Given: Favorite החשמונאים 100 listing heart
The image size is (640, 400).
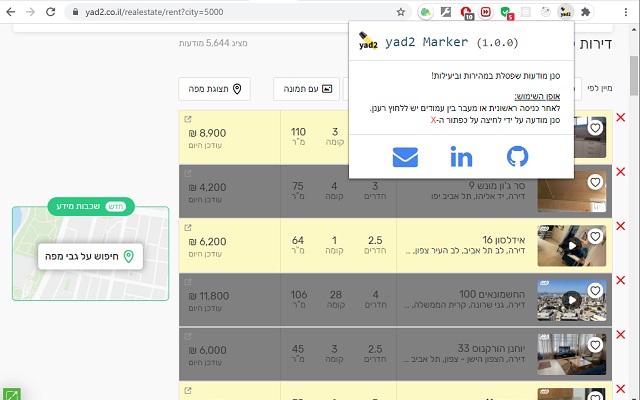Looking at the screenshot, I should [595, 291].
